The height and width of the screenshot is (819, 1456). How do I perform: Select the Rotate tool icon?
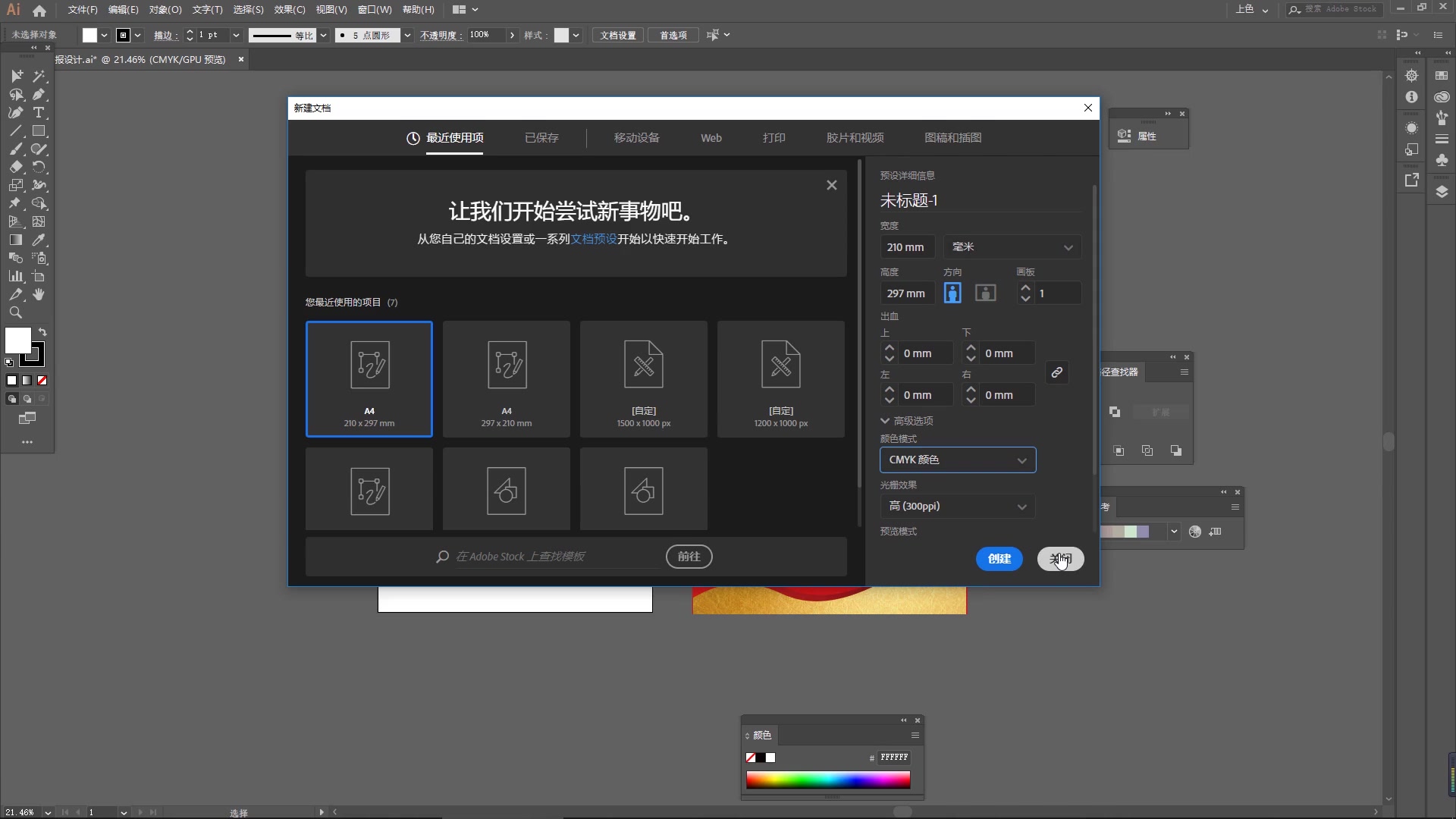(40, 166)
